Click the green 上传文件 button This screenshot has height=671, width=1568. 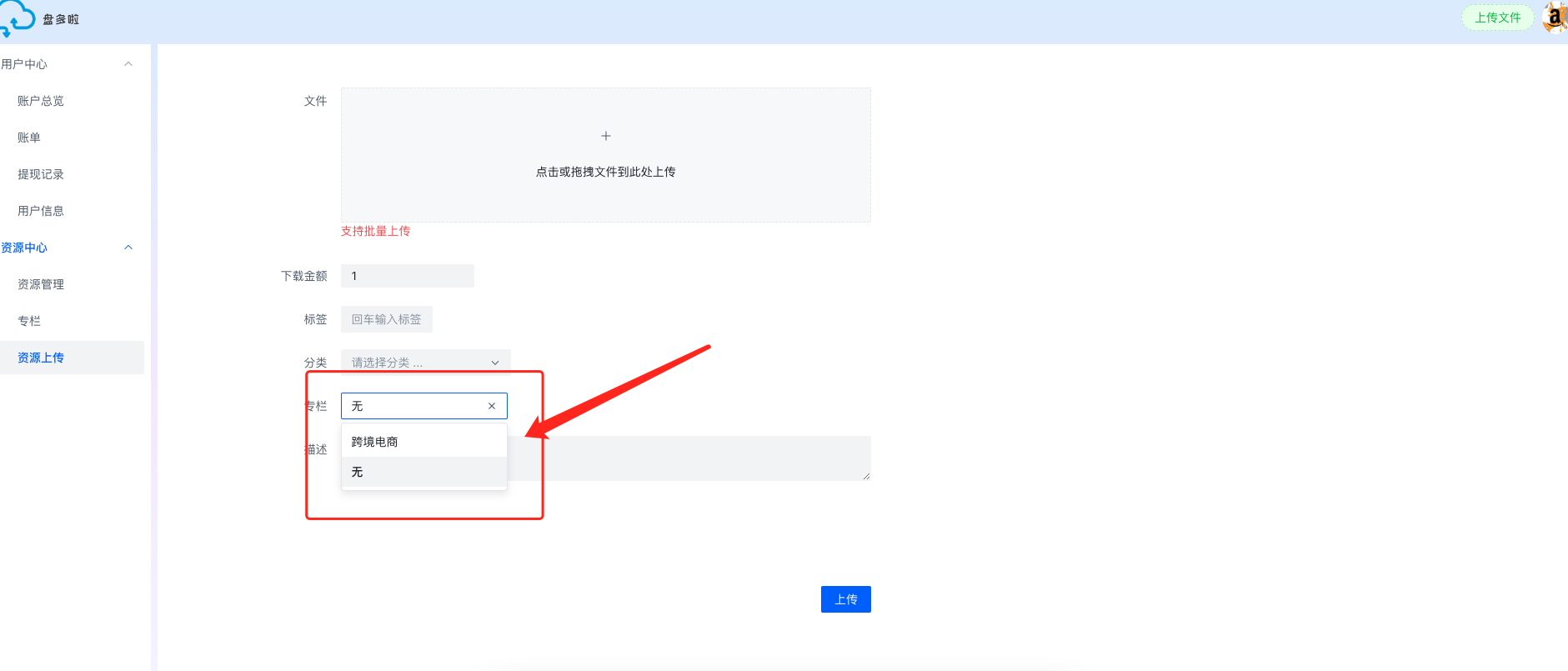(x=1498, y=18)
